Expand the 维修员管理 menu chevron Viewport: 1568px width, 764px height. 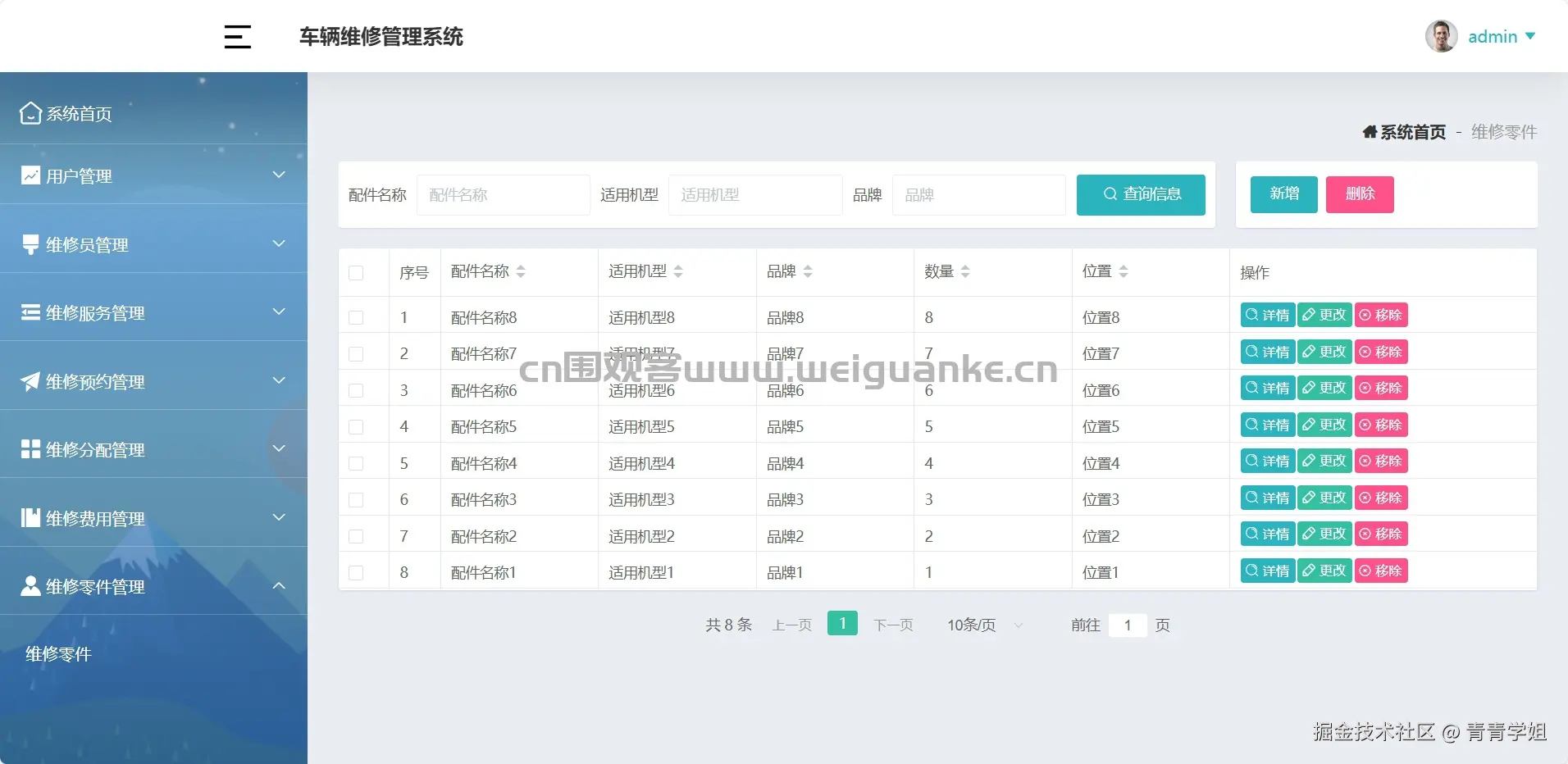point(279,243)
